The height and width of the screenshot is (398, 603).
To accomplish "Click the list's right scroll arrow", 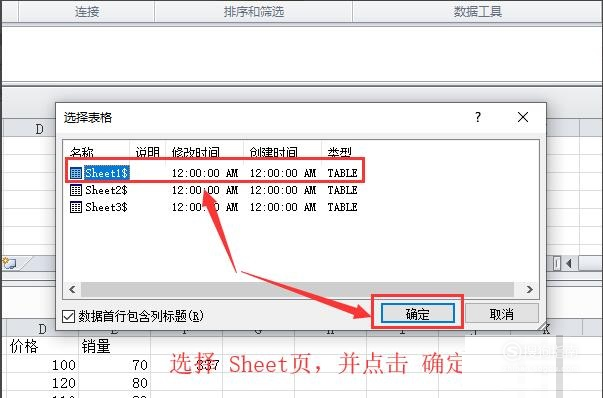I will 530,289.
